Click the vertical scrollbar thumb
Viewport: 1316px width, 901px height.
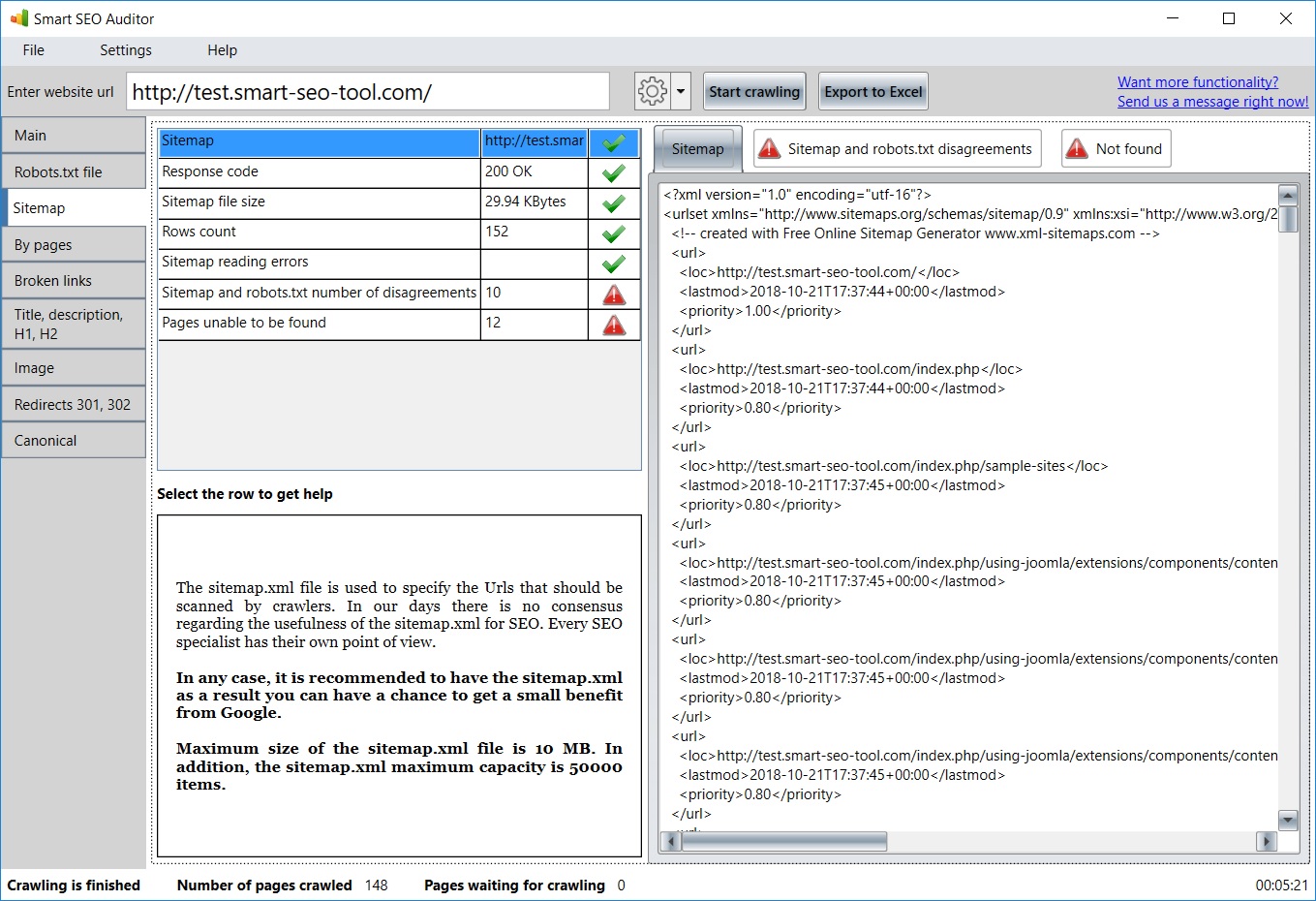click(x=1288, y=220)
